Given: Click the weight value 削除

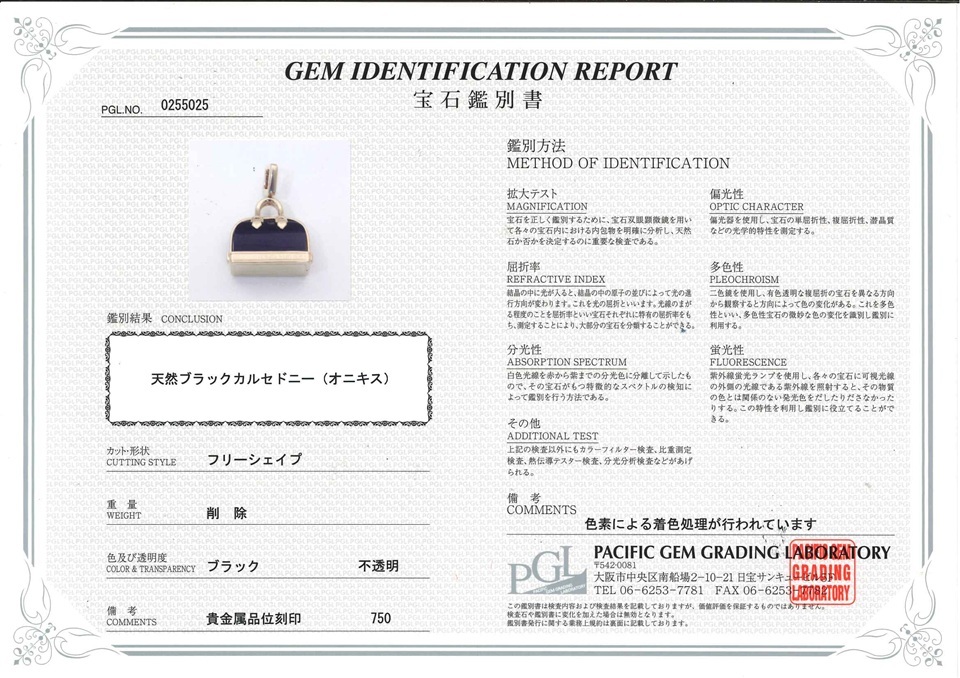Looking at the screenshot, I should [x=227, y=513].
